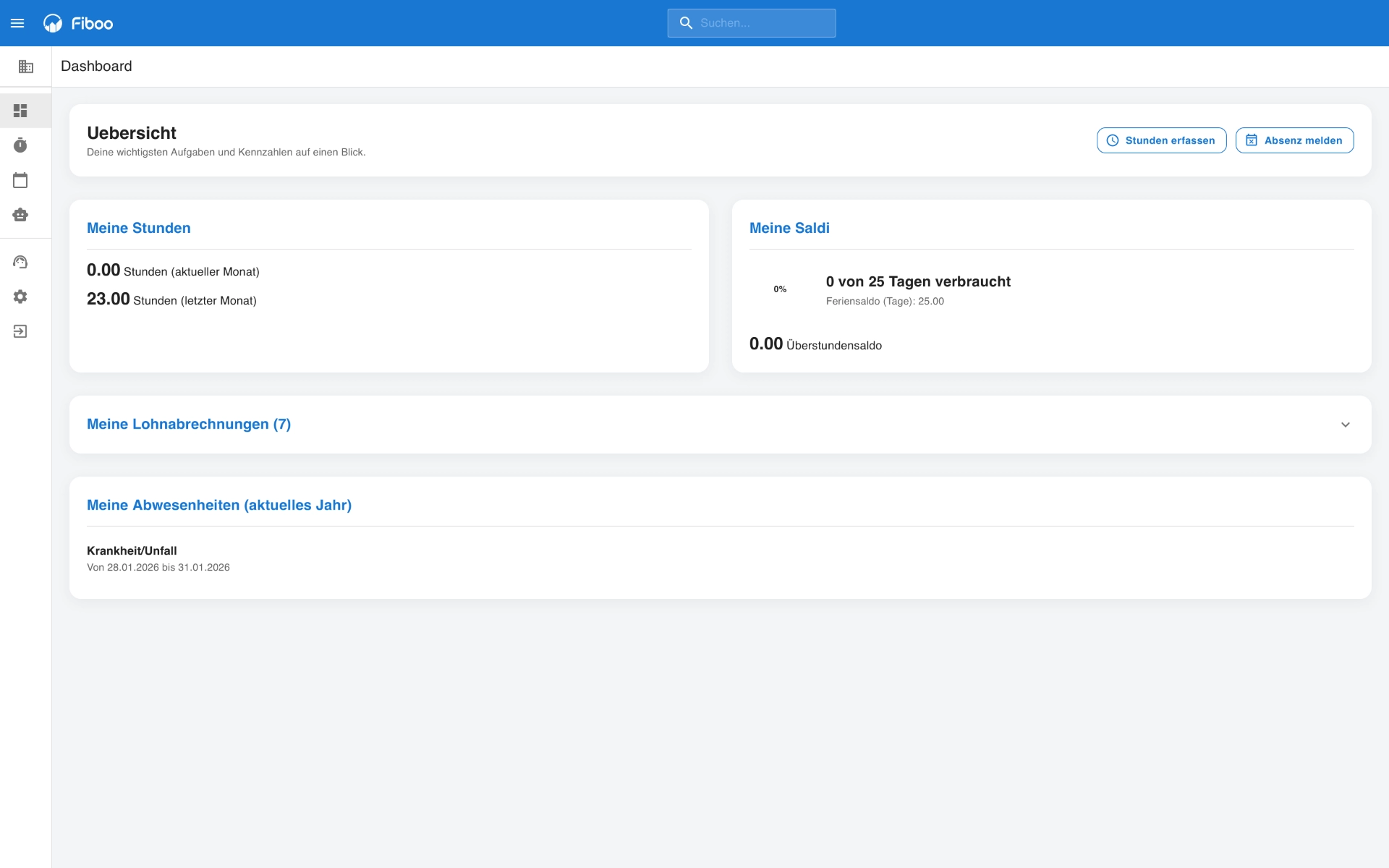Click the Fiboo logo
Image resolution: width=1389 pixels, height=868 pixels.
point(78,23)
